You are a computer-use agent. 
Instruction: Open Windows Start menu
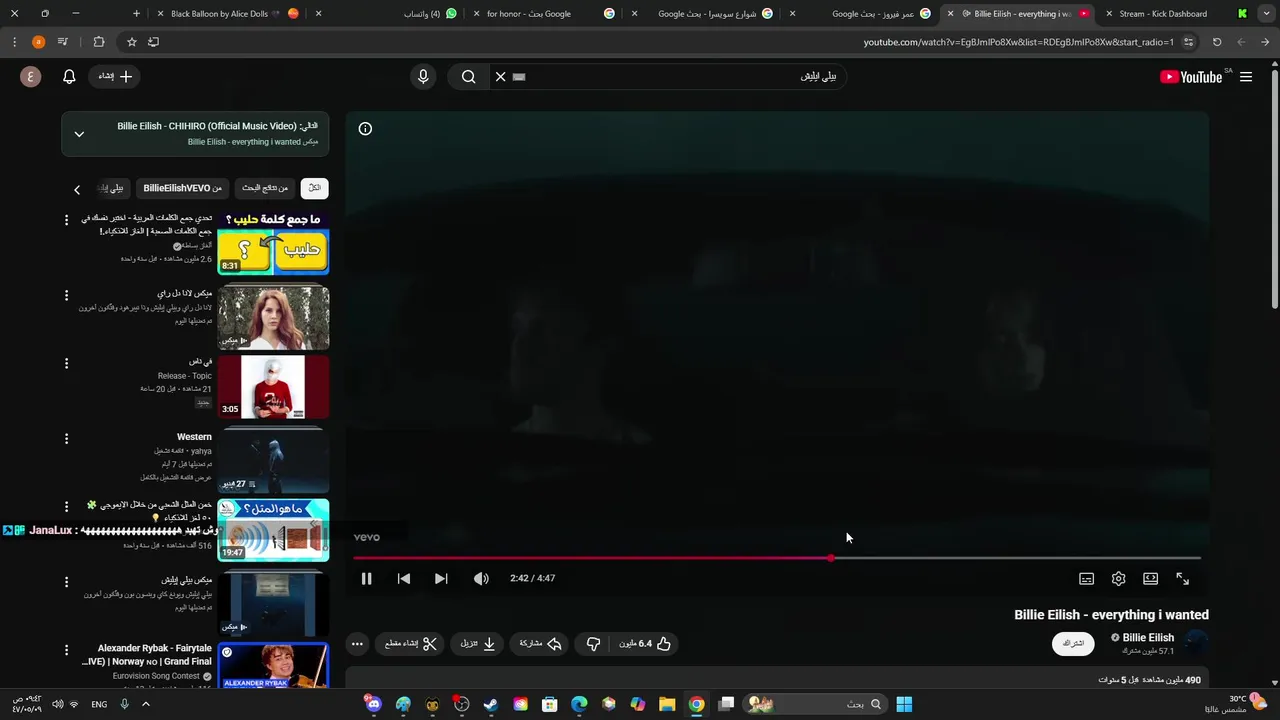904,704
